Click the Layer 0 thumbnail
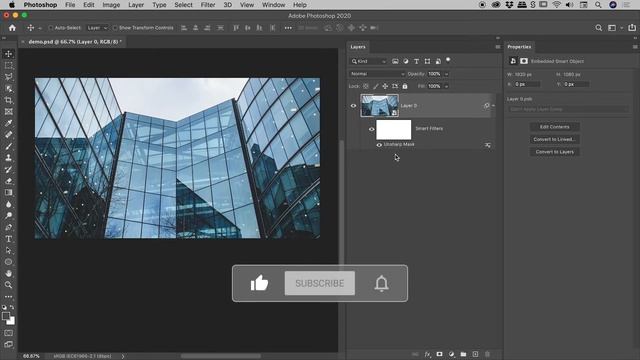640x360 pixels. [x=379, y=106]
